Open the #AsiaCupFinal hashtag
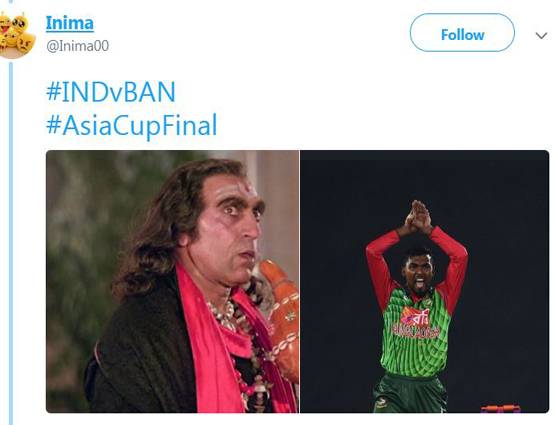This screenshot has width=555, height=425. tap(132, 126)
